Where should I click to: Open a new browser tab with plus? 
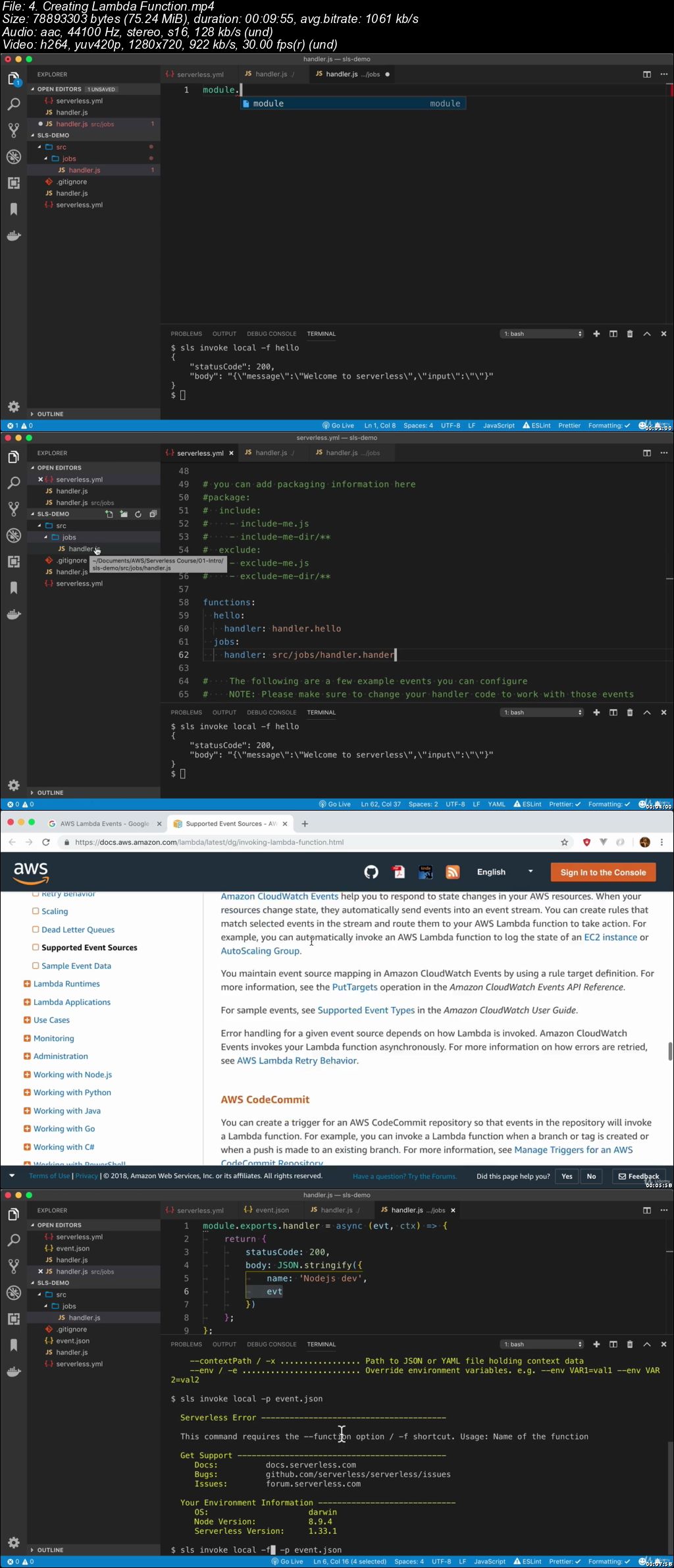(305, 824)
